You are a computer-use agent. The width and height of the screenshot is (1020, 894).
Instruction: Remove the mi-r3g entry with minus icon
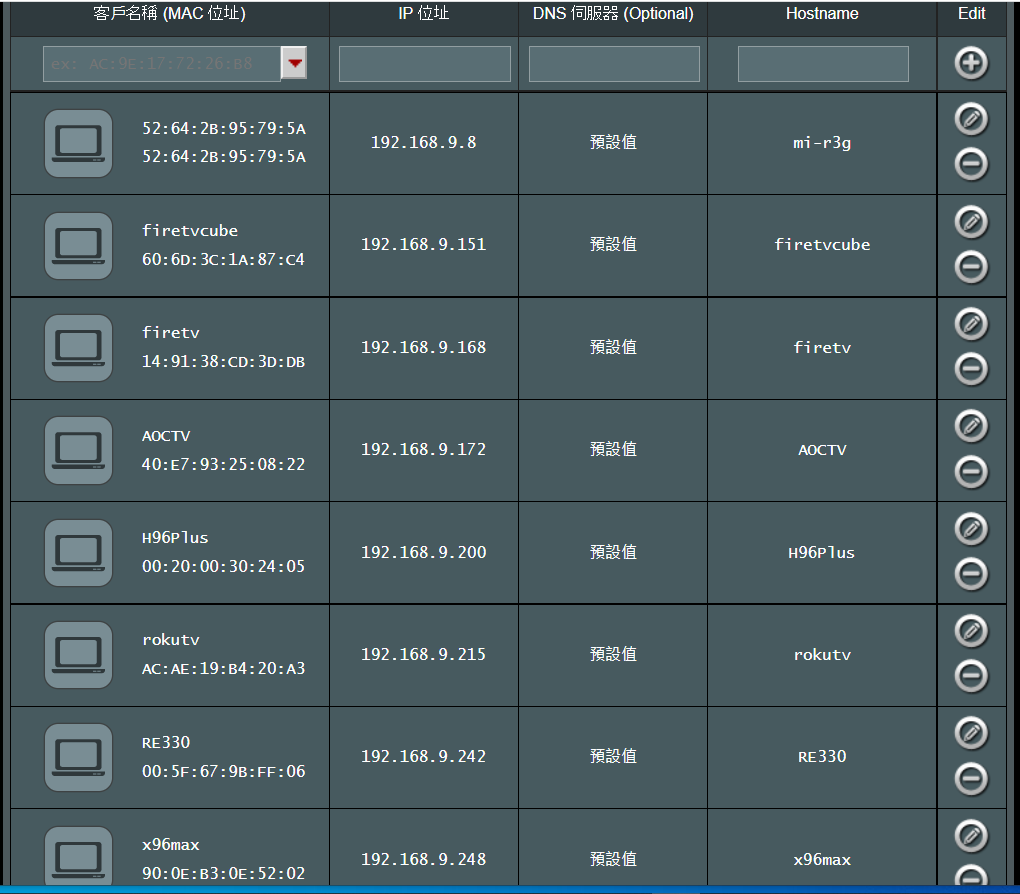(x=971, y=163)
